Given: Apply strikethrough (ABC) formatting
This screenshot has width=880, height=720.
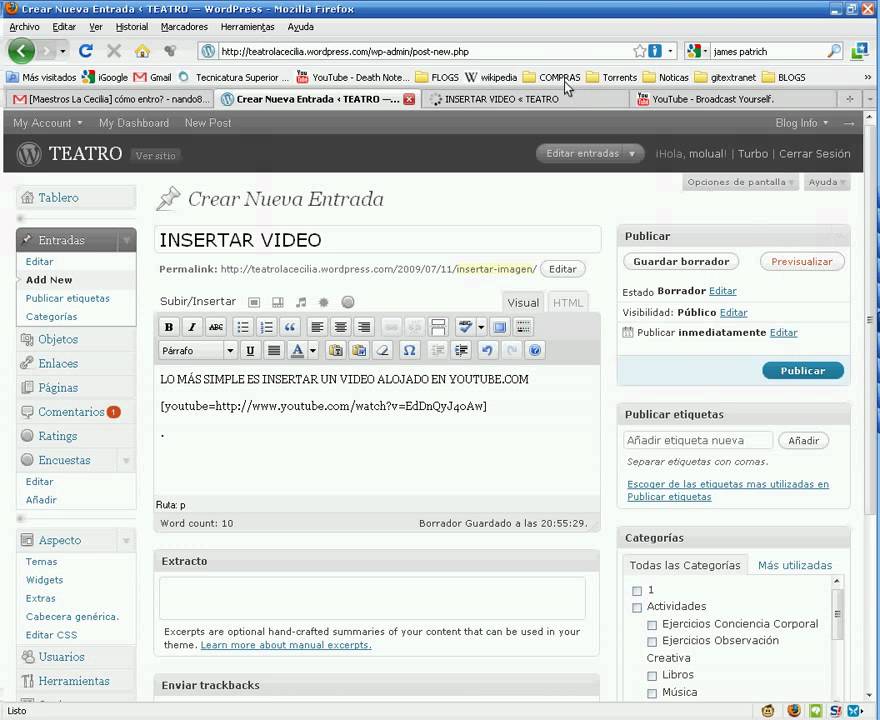Looking at the screenshot, I should [x=216, y=327].
